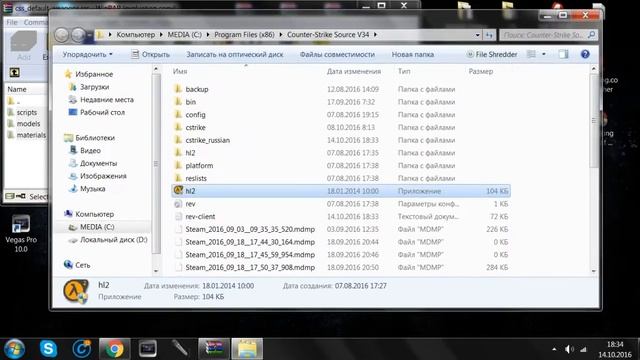The width and height of the screenshot is (640, 360).
Task: Open the Изображения library
Action: coord(103,176)
